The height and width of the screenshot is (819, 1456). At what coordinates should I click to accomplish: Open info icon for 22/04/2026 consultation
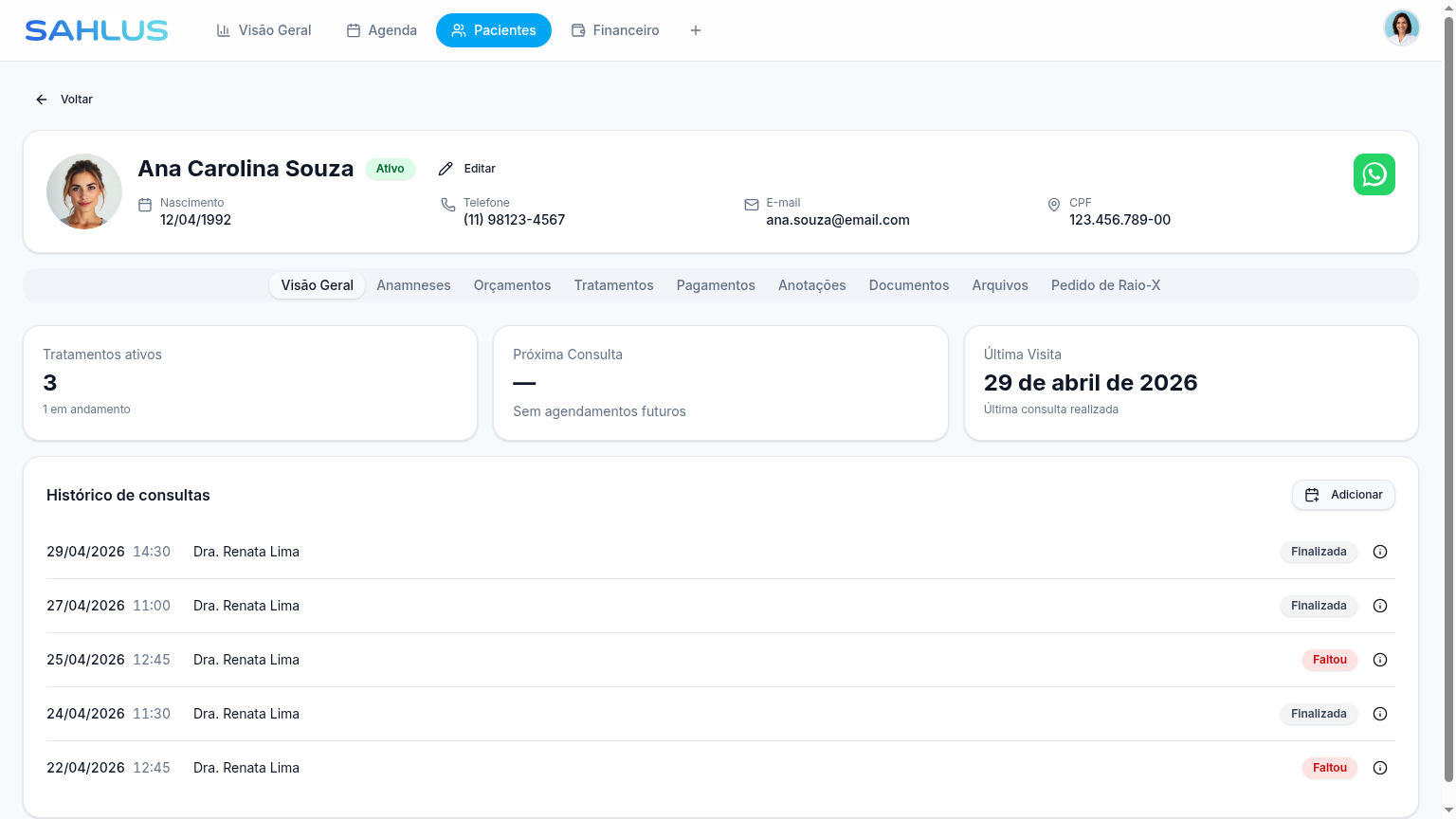point(1380,768)
